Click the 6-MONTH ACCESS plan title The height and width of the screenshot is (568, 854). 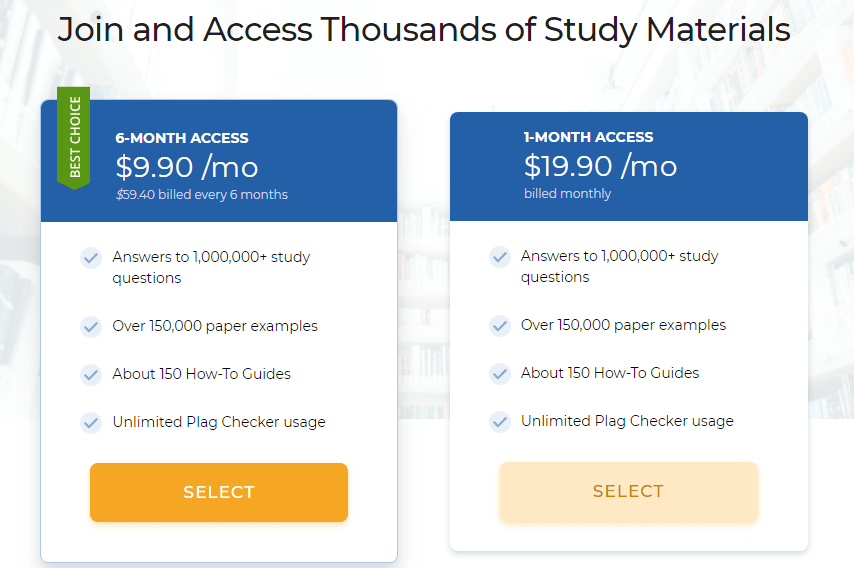pos(182,138)
